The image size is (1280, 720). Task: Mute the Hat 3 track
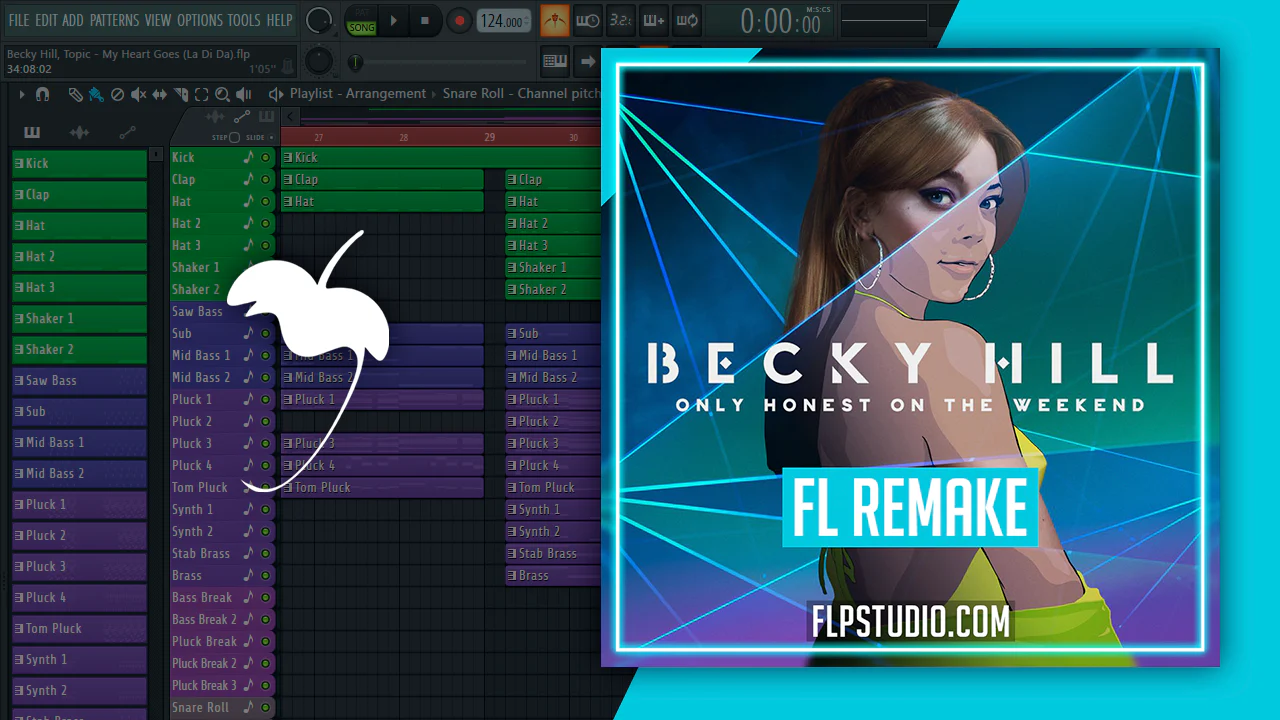[x=265, y=245]
